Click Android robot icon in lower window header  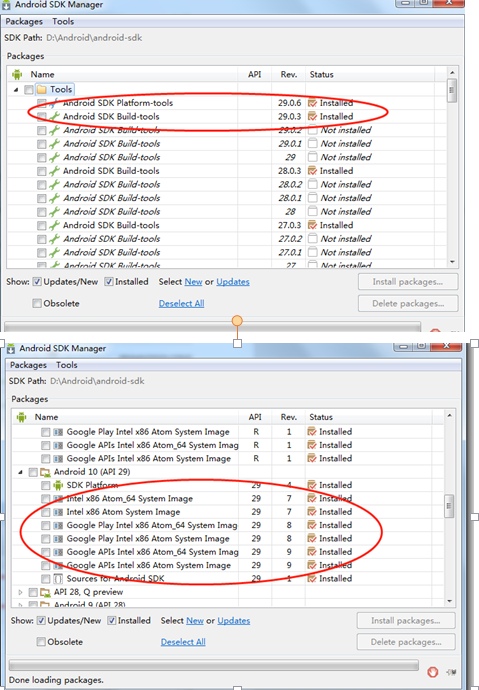click(x=22, y=417)
